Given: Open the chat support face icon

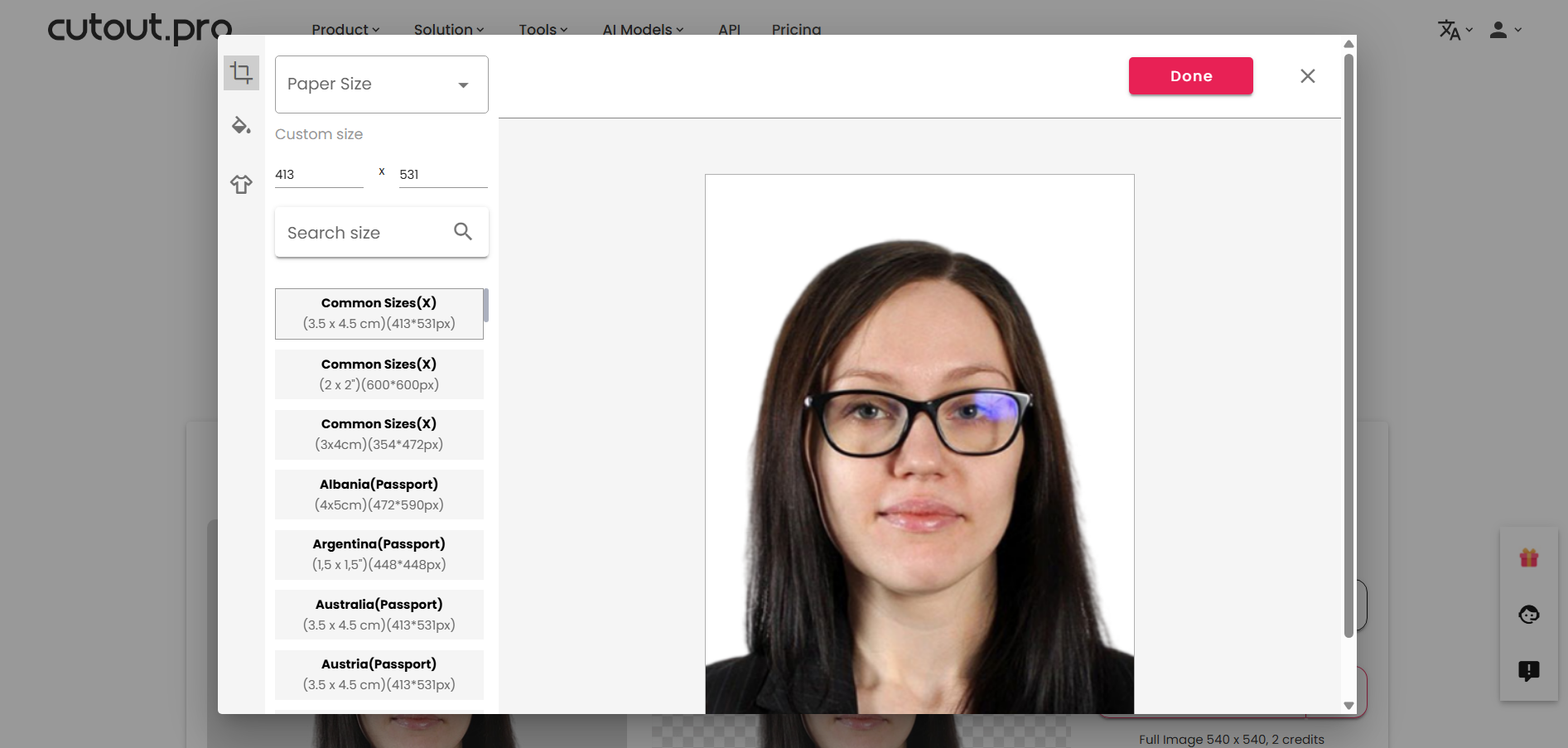Looking at the screenshot, I should point(1529,614).
